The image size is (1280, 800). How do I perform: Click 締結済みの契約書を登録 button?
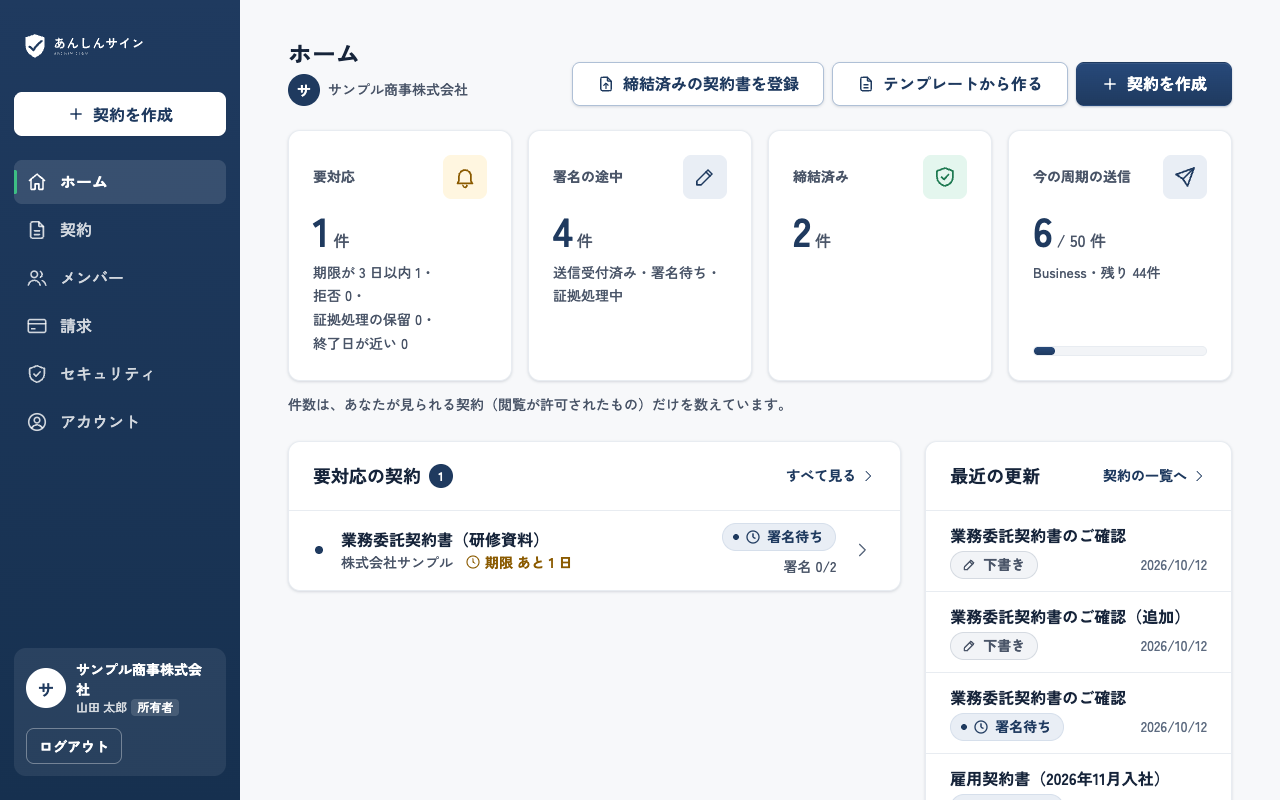(x=698, y=84)
